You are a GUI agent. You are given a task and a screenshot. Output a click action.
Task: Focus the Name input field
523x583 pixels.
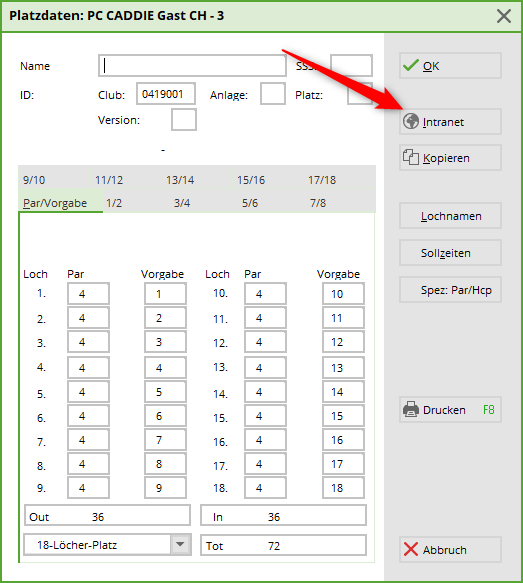pyautogui.click(x=192, y=66)
